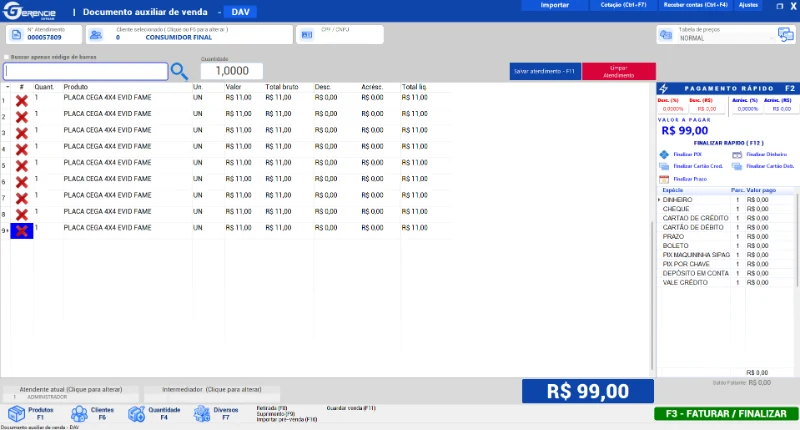The image size is (800, 430).
Task: Delete row 8 using the red X
Action: point(21,215)
